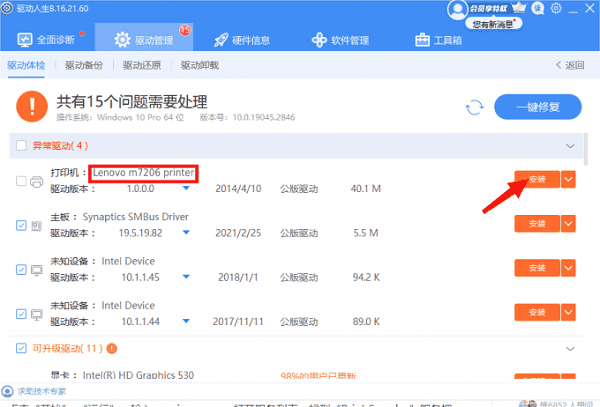
Task: Switch to the 驱动卸载 sub-tab
Action: point(199,66)
